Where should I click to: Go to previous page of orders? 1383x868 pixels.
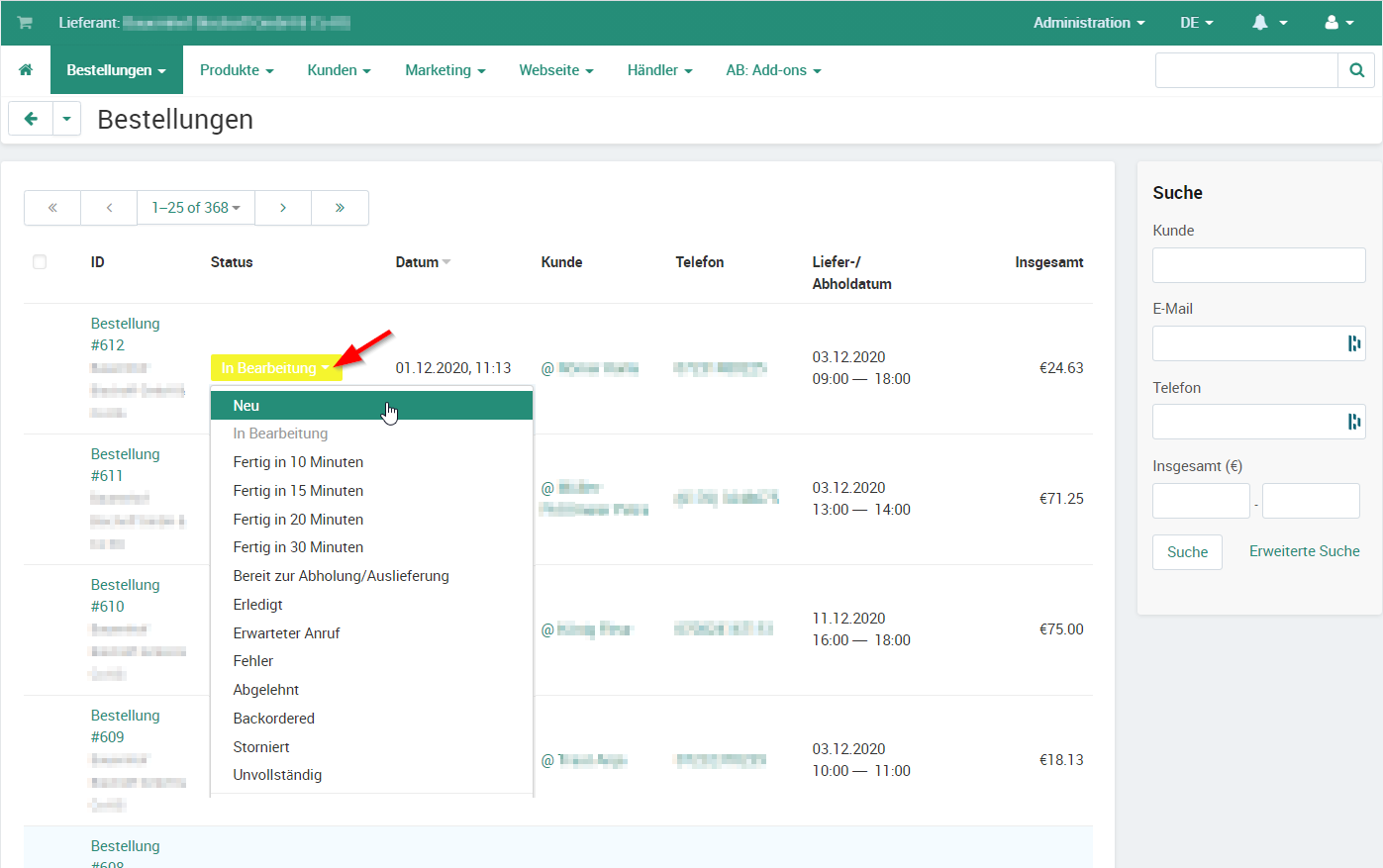tap(109, 208)
